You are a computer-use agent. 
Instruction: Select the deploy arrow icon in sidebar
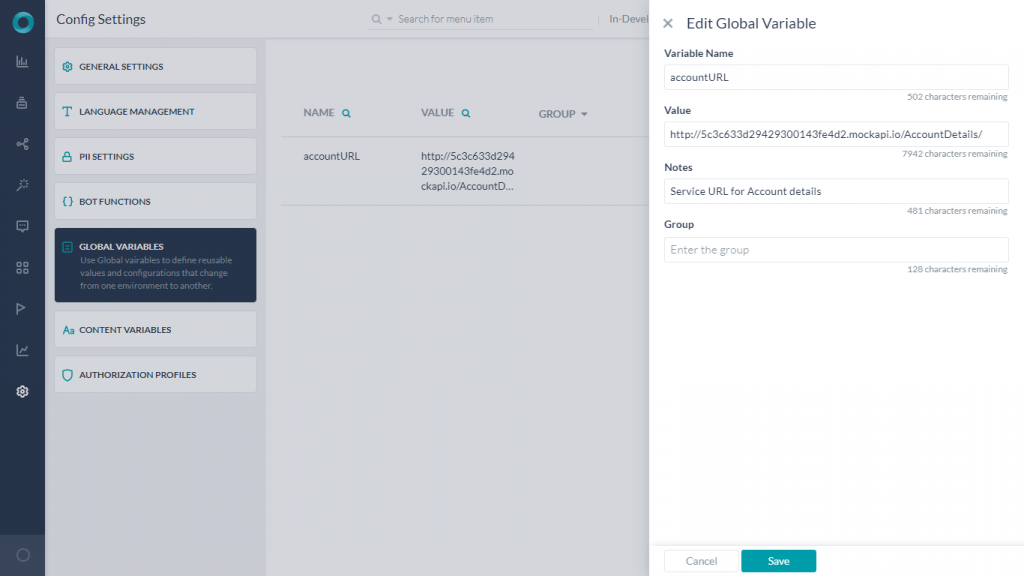click(22, 308)
